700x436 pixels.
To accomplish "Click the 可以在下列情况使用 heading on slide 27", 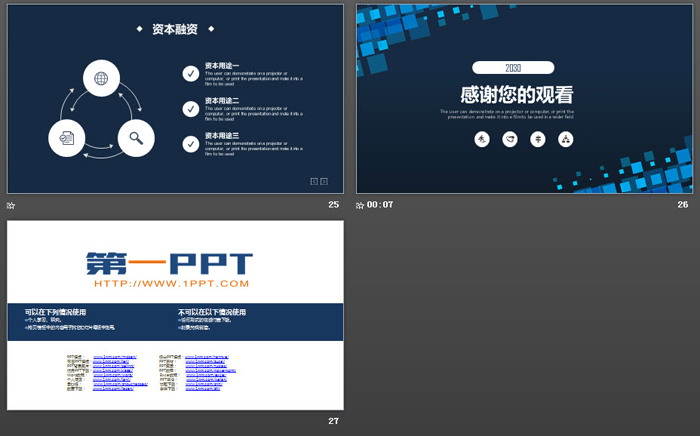I will pyautogui.click(x=55, y=312).
